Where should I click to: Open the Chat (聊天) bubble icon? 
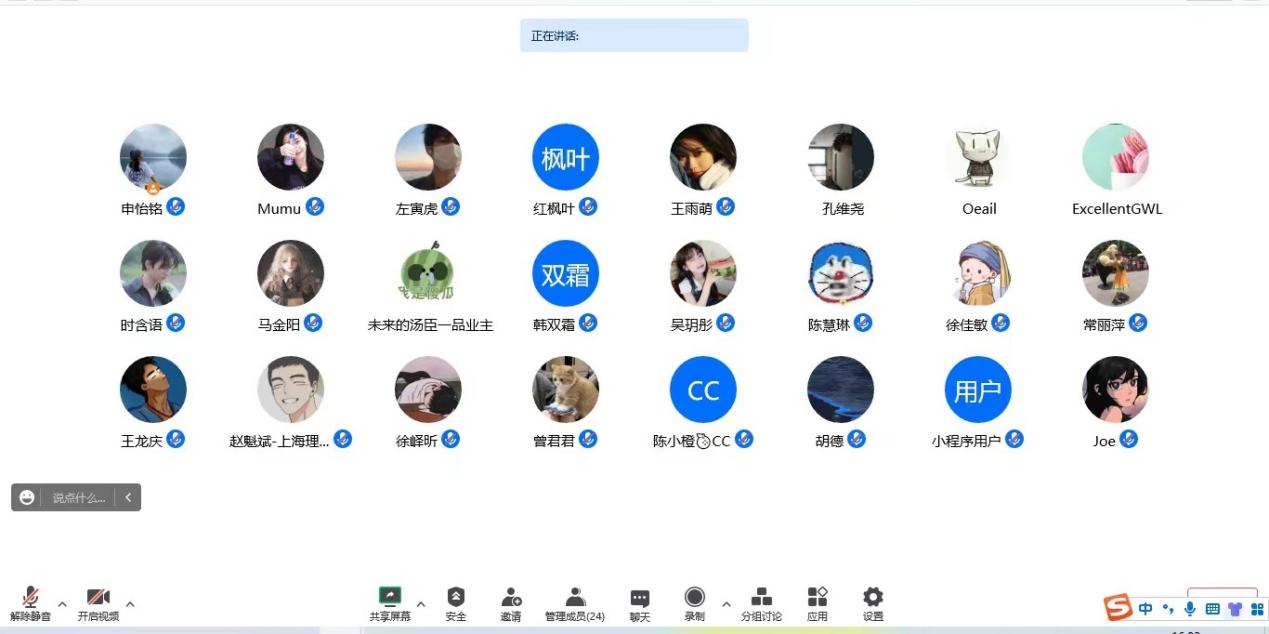[640, 603]
